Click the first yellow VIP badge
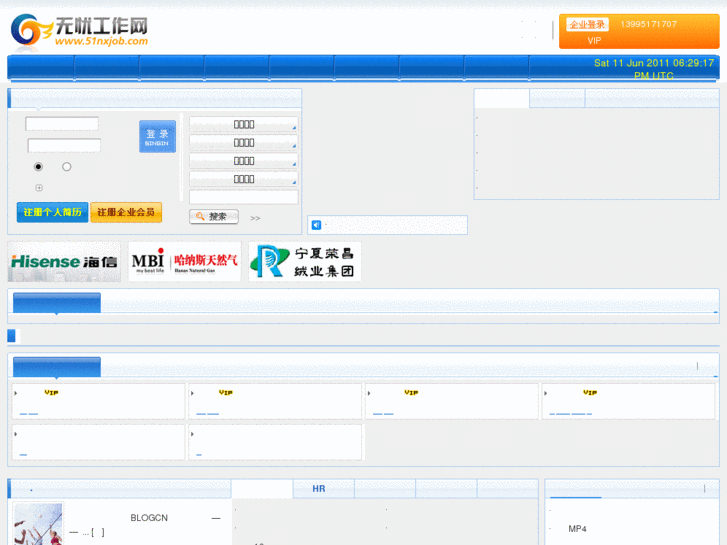The height and width of the screenshot is (545, 727). pyautogui.click(x=52, y=393)
